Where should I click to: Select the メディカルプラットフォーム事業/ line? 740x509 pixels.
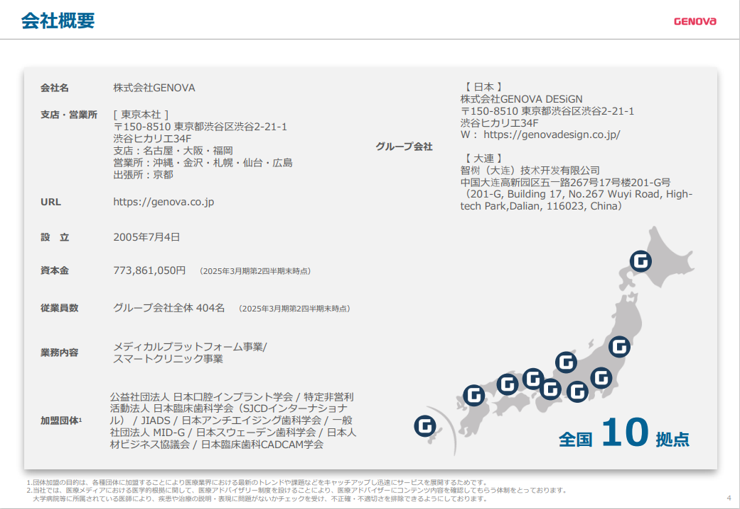coord(190,347)
